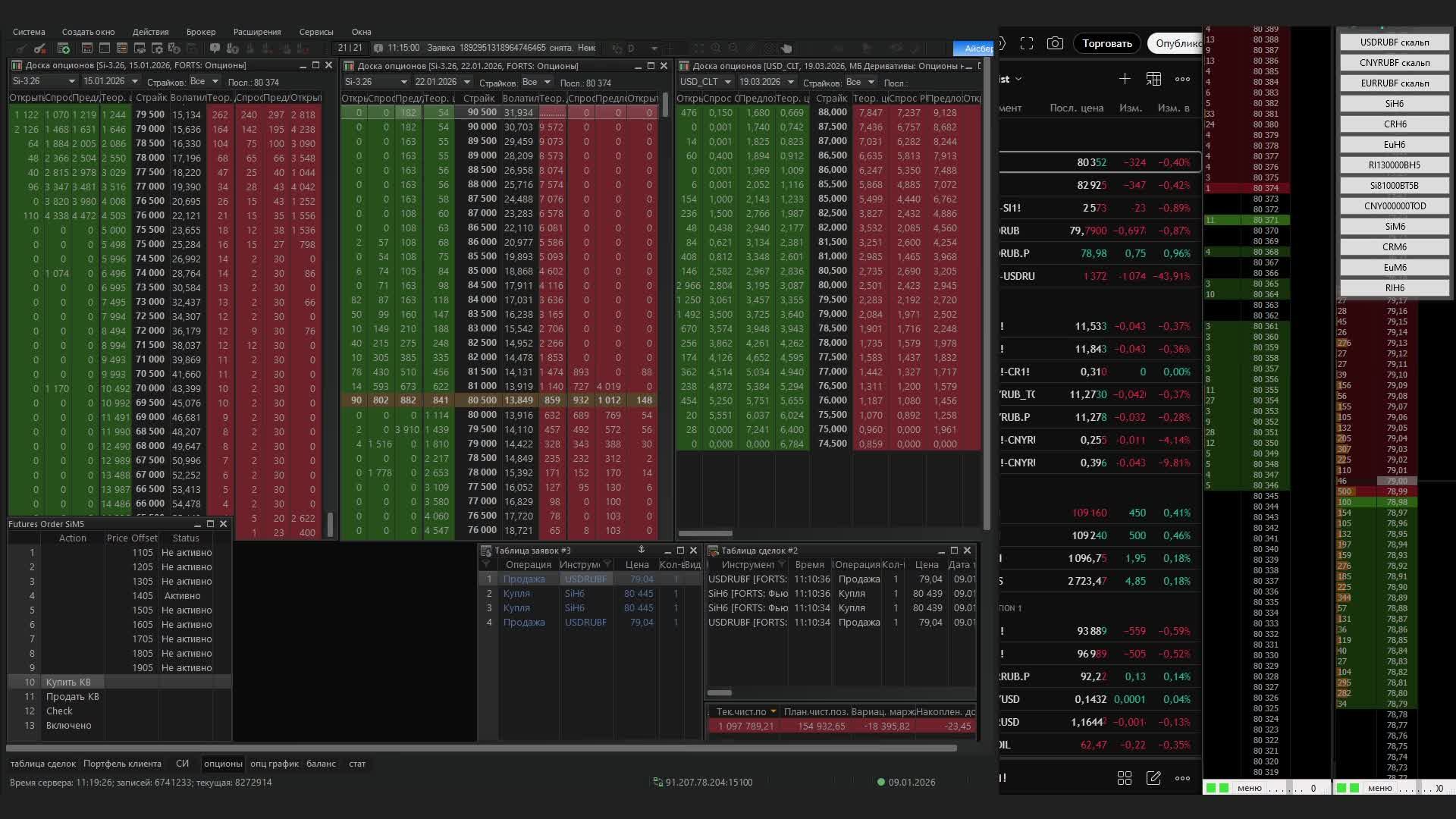The height and width of the screenshot is (819, 1456).
Task: Click the Торговать button
Action: [1106, 43]
